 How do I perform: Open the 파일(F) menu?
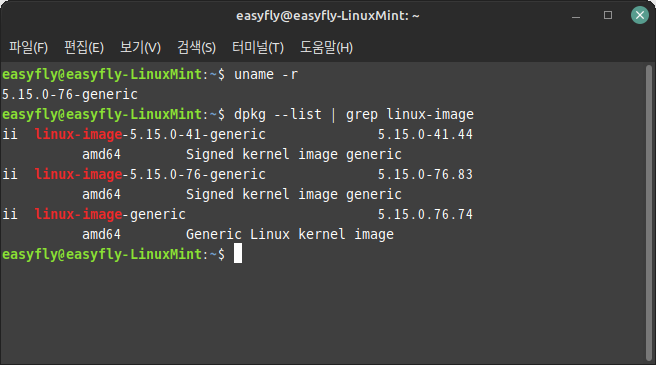pos(28,47)
